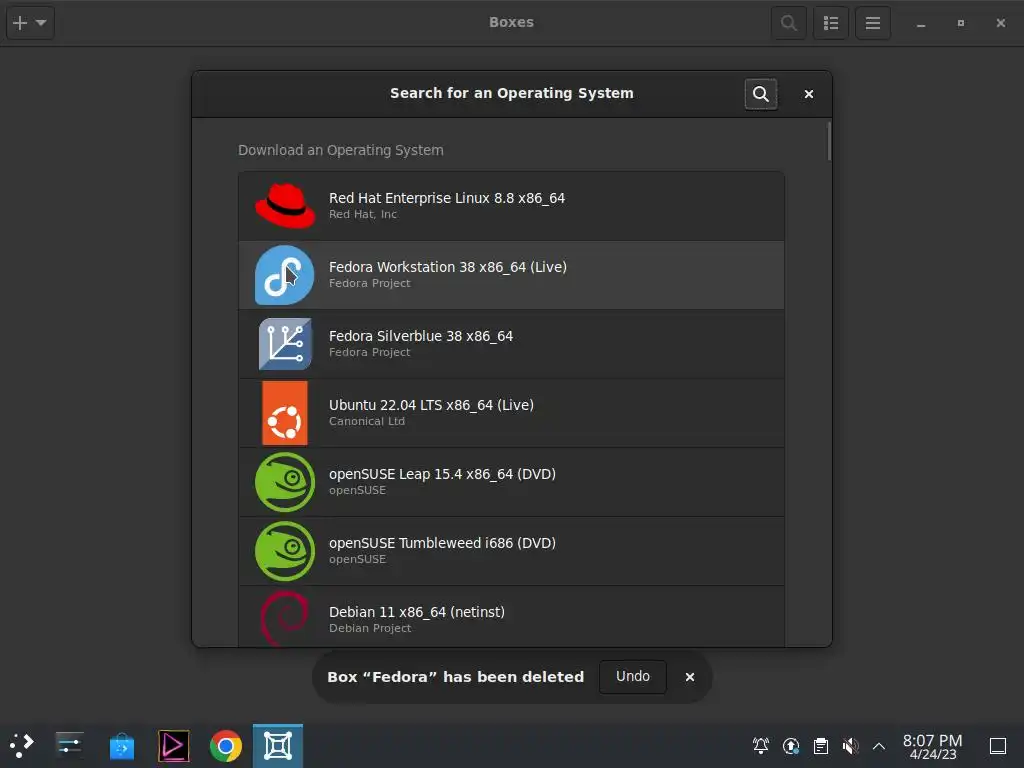
Task: Select the Fedora Workstation logo icon
Action: (285, 275)
